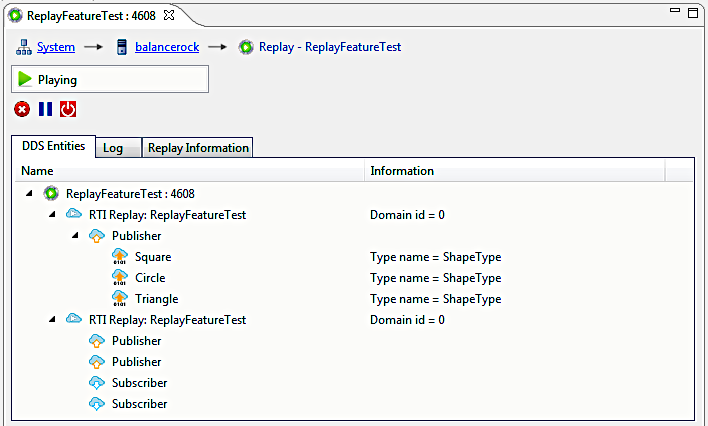Click the Replay - ReplayFeatureTest breadcrumb label
Image resolution: width=708 pixels, height=426 pixels.
point(330,47)
